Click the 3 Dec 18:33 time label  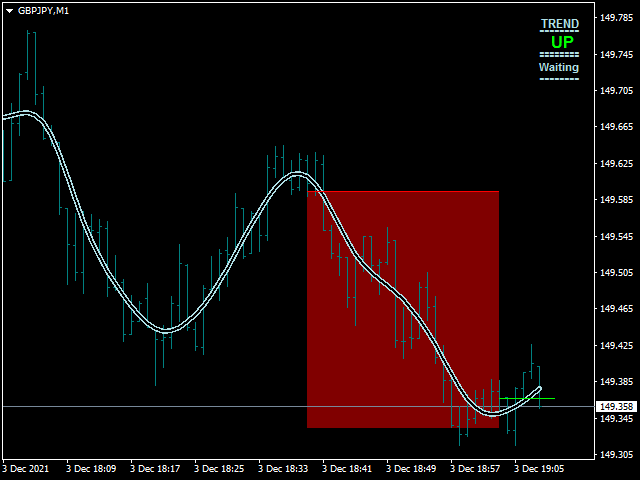click(x=283, y=468)
